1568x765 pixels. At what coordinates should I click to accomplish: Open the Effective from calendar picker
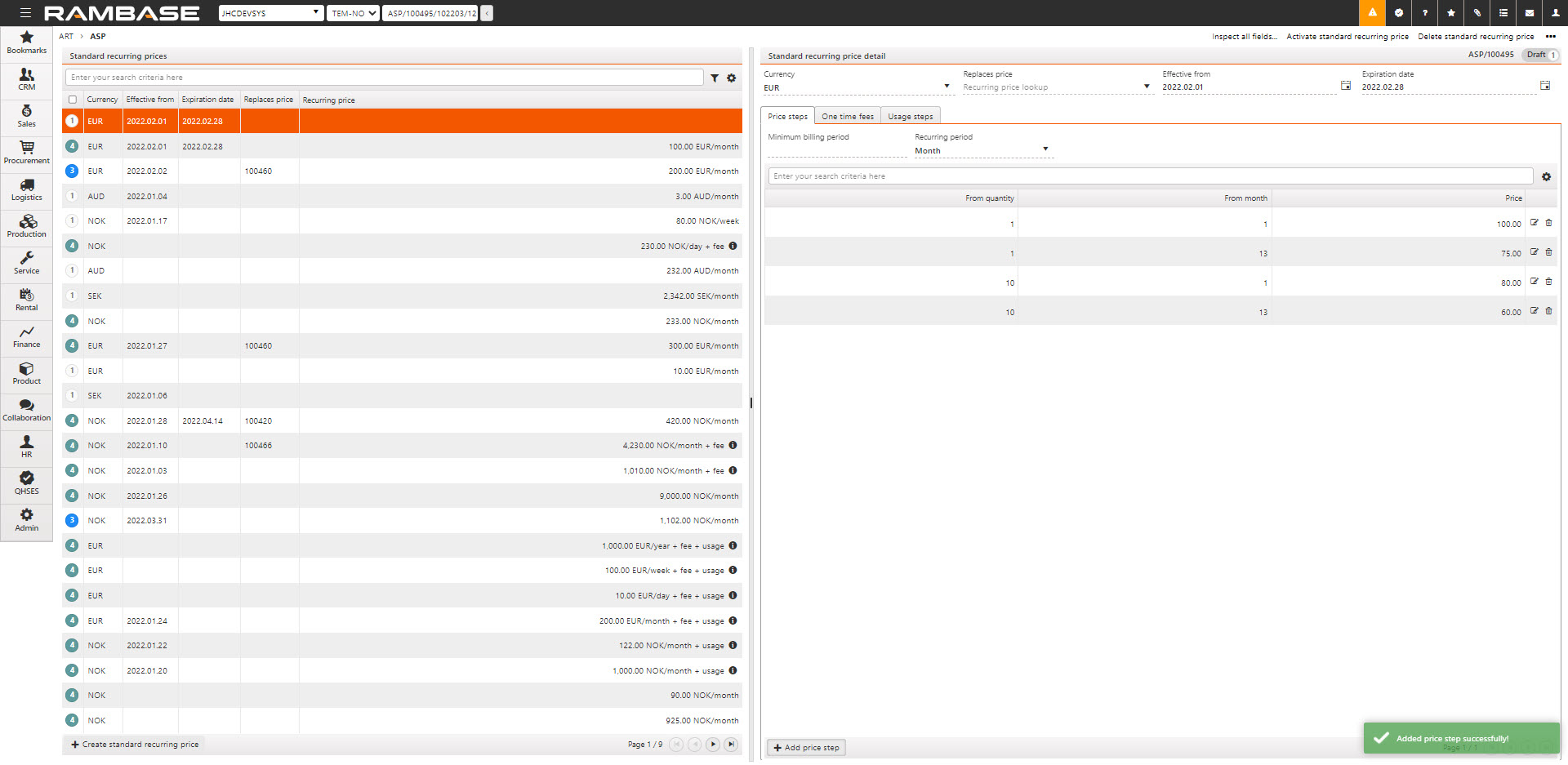1346,86
